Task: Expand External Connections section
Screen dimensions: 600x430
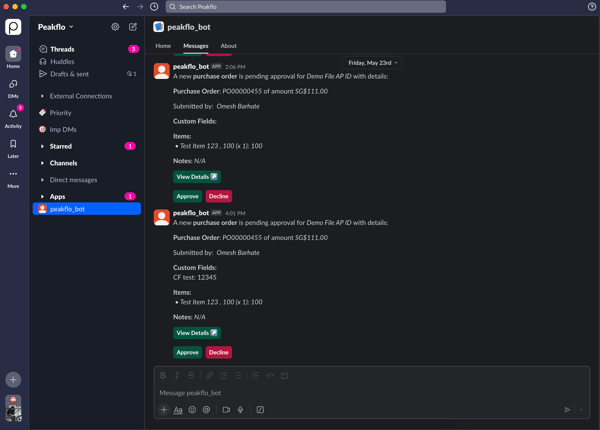Action: tap(80, 96)
